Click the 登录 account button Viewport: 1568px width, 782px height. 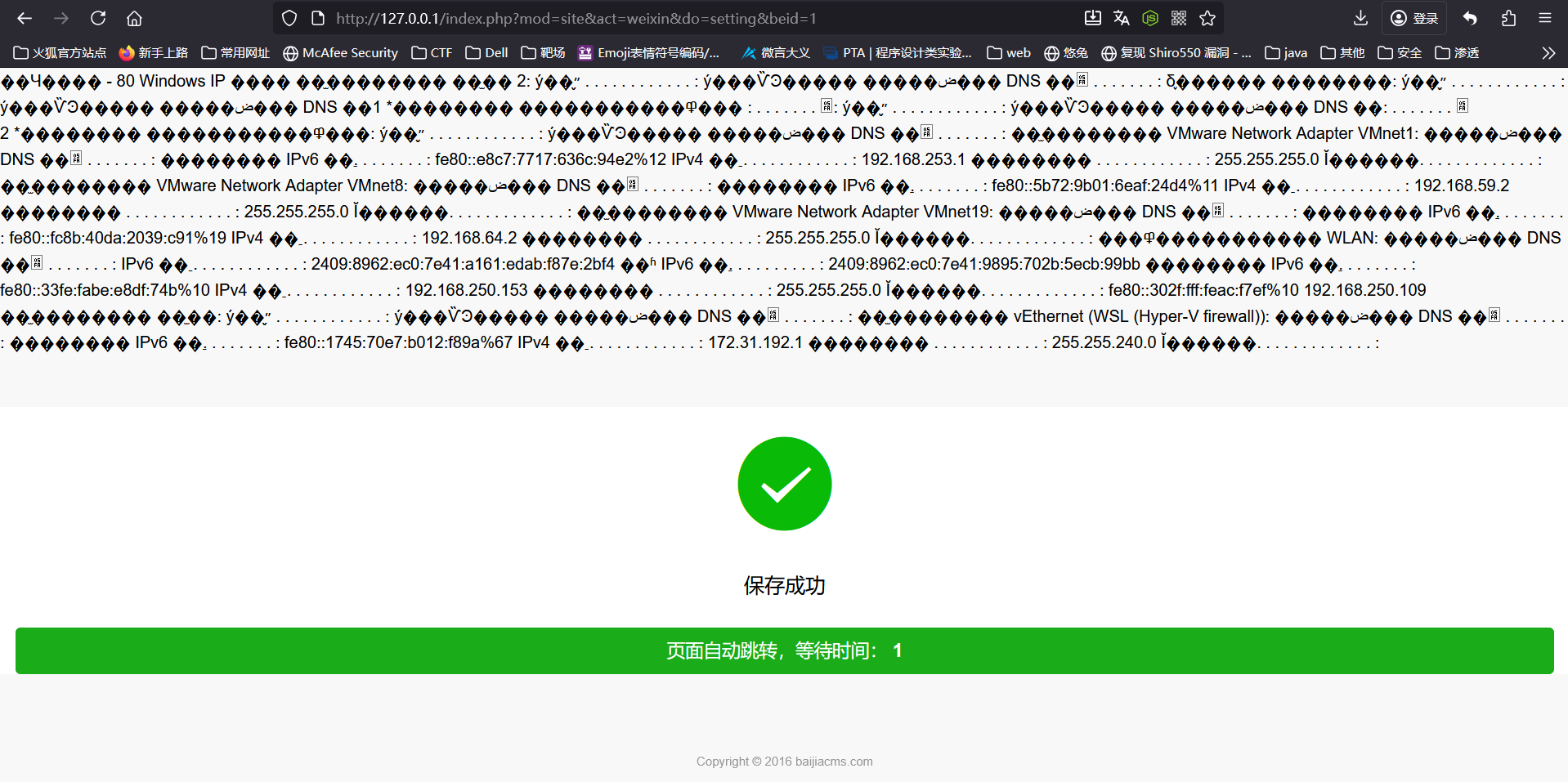1414,18
